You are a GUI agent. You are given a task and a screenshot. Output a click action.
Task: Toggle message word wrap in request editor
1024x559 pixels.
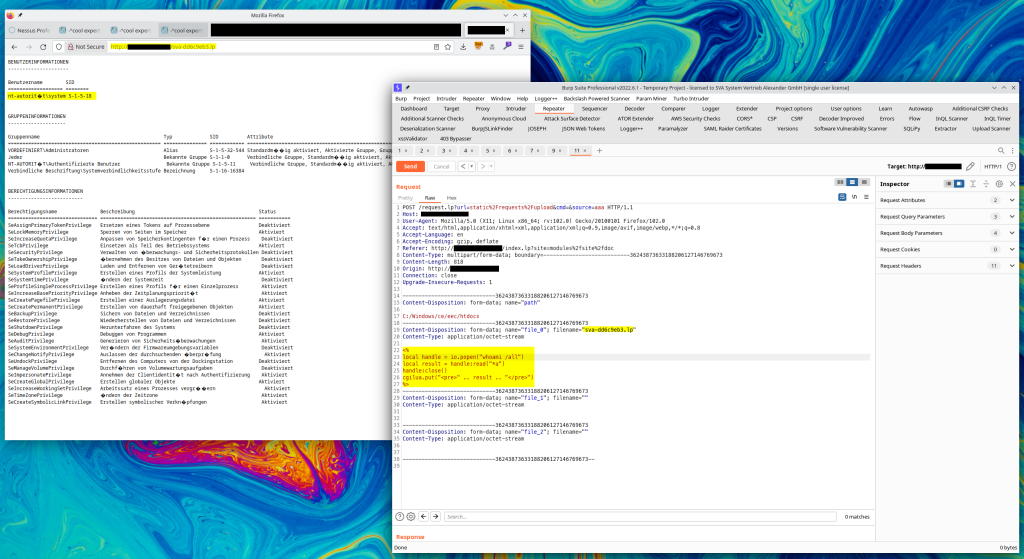[842, 197]
